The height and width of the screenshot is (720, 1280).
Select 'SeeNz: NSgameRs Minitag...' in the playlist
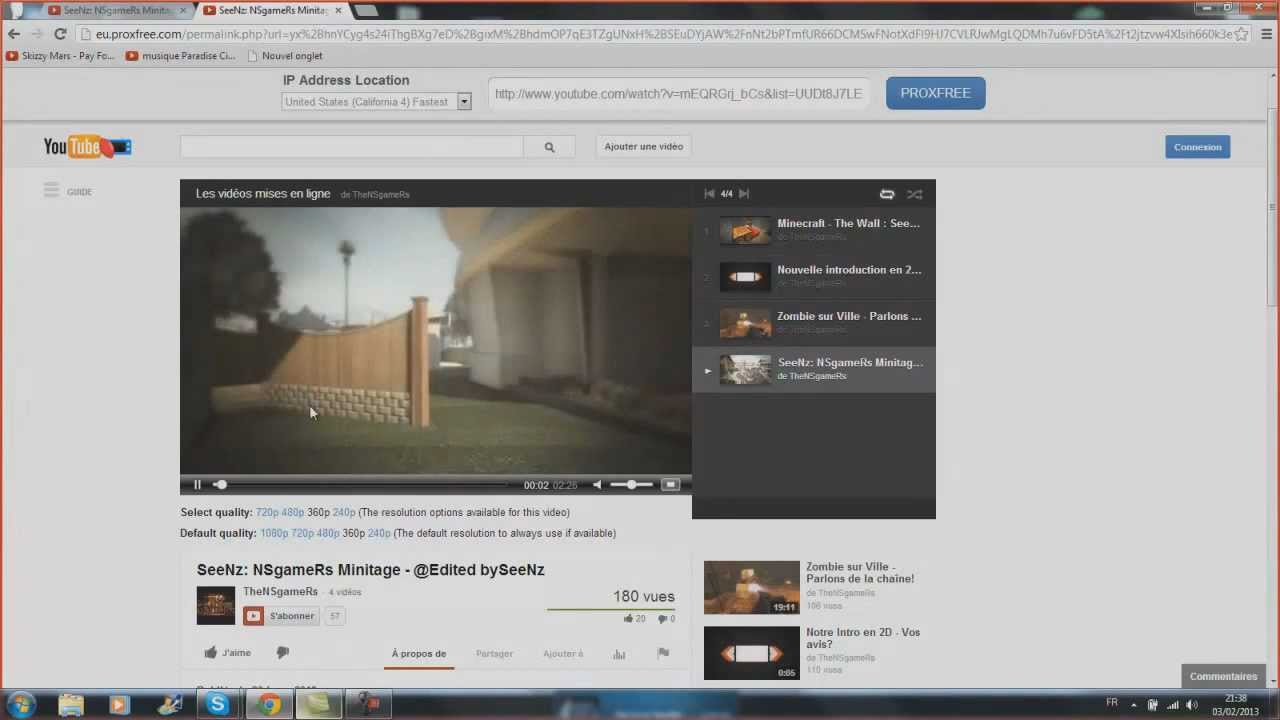pyautogui.click(x=814, y=369)
